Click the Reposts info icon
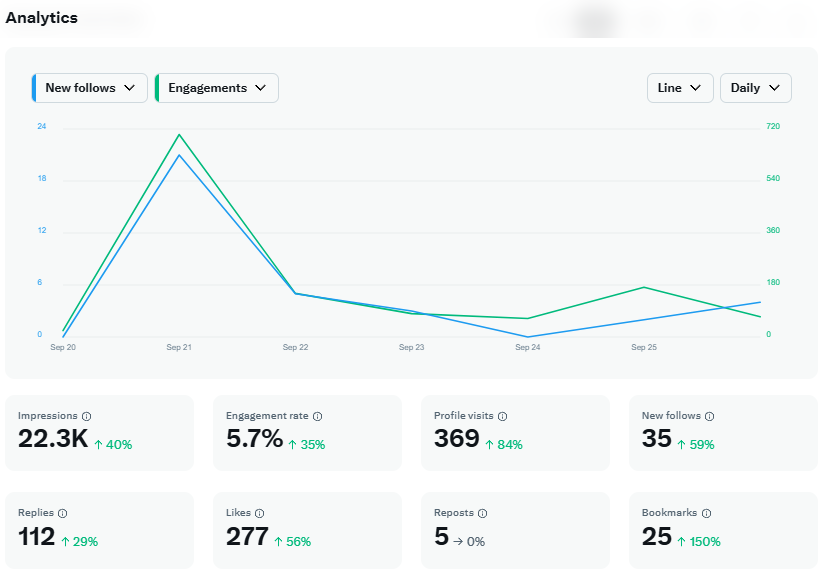This screenshot has width=830, height=578. [x=483, y=513]
